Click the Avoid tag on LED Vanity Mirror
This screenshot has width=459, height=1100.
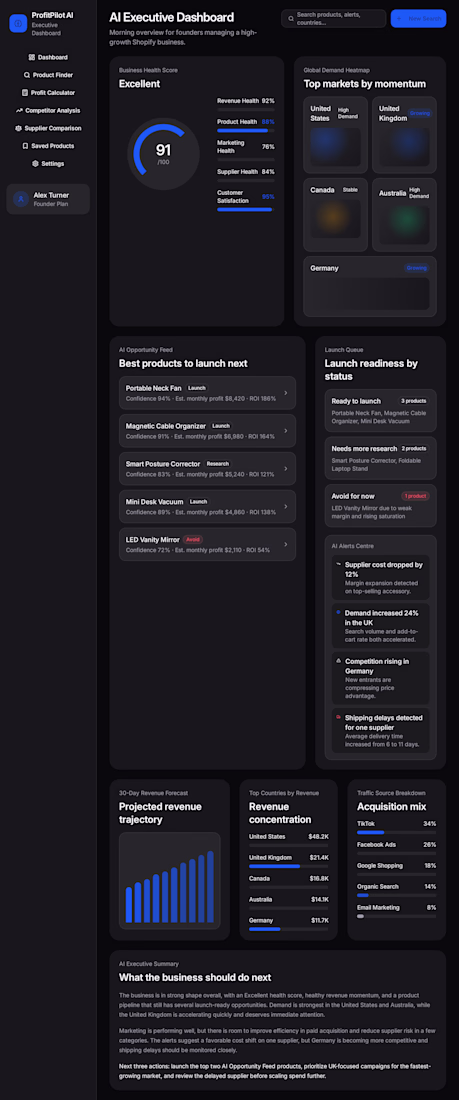coord(193,539)
